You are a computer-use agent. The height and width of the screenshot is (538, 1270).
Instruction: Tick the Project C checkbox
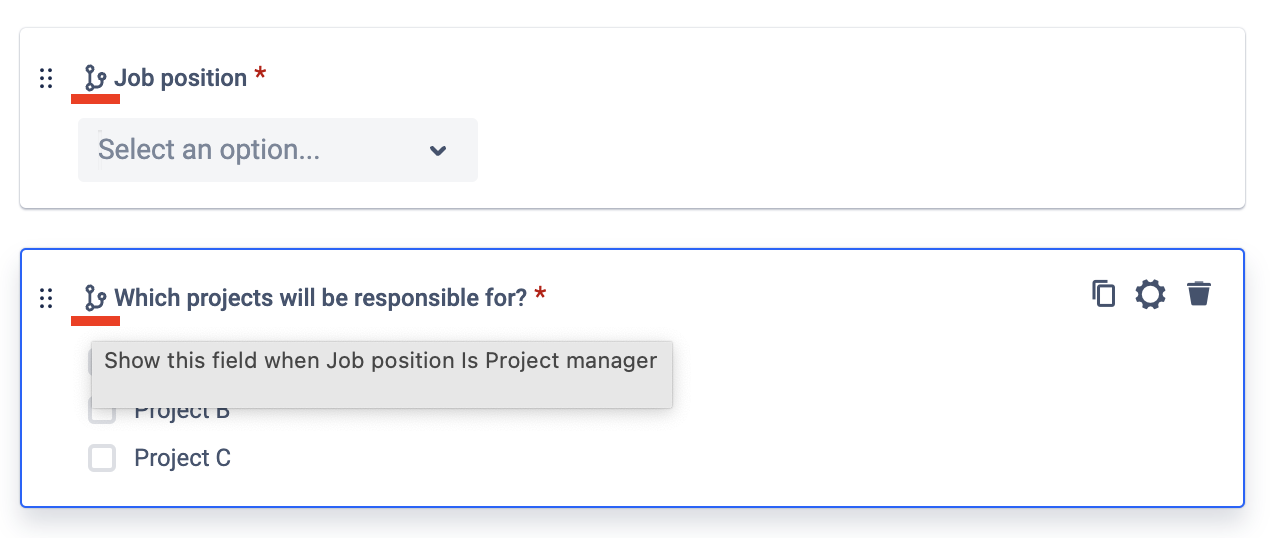[x=102, y=458]
